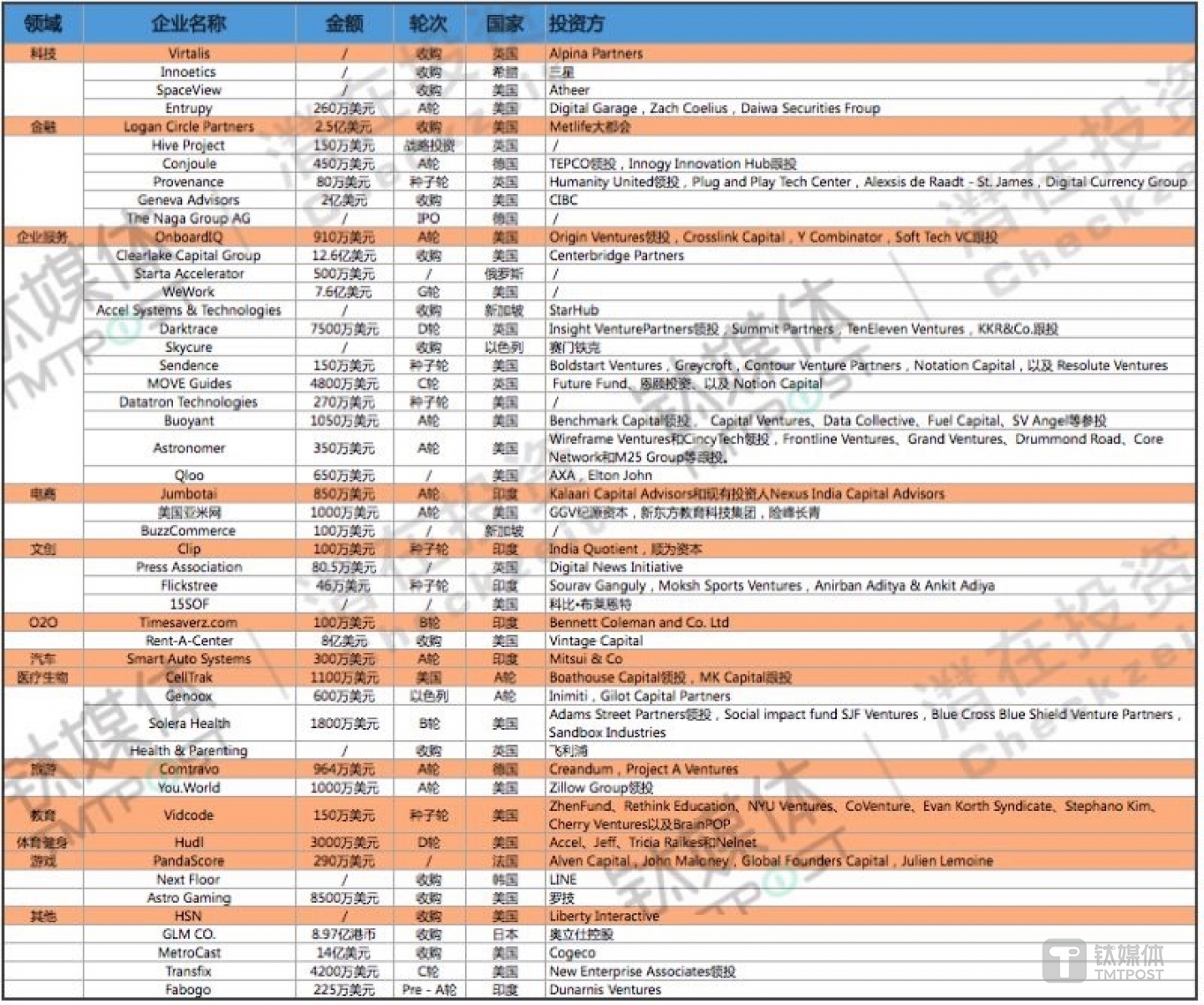Viewport: 1204px width, 1005px height.
Task: Click the MOVE Guides cell
Action: [x=189, y=385]
